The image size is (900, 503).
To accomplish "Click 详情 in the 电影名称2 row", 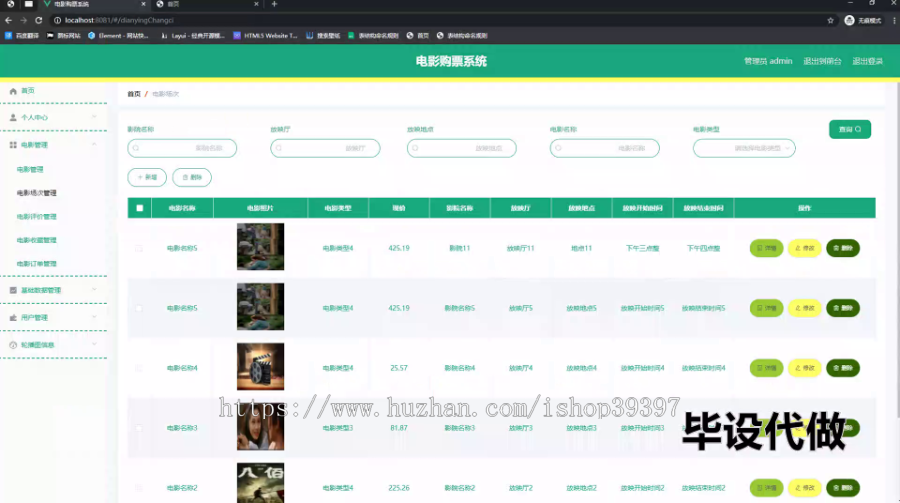I will (x=766, y=487).
